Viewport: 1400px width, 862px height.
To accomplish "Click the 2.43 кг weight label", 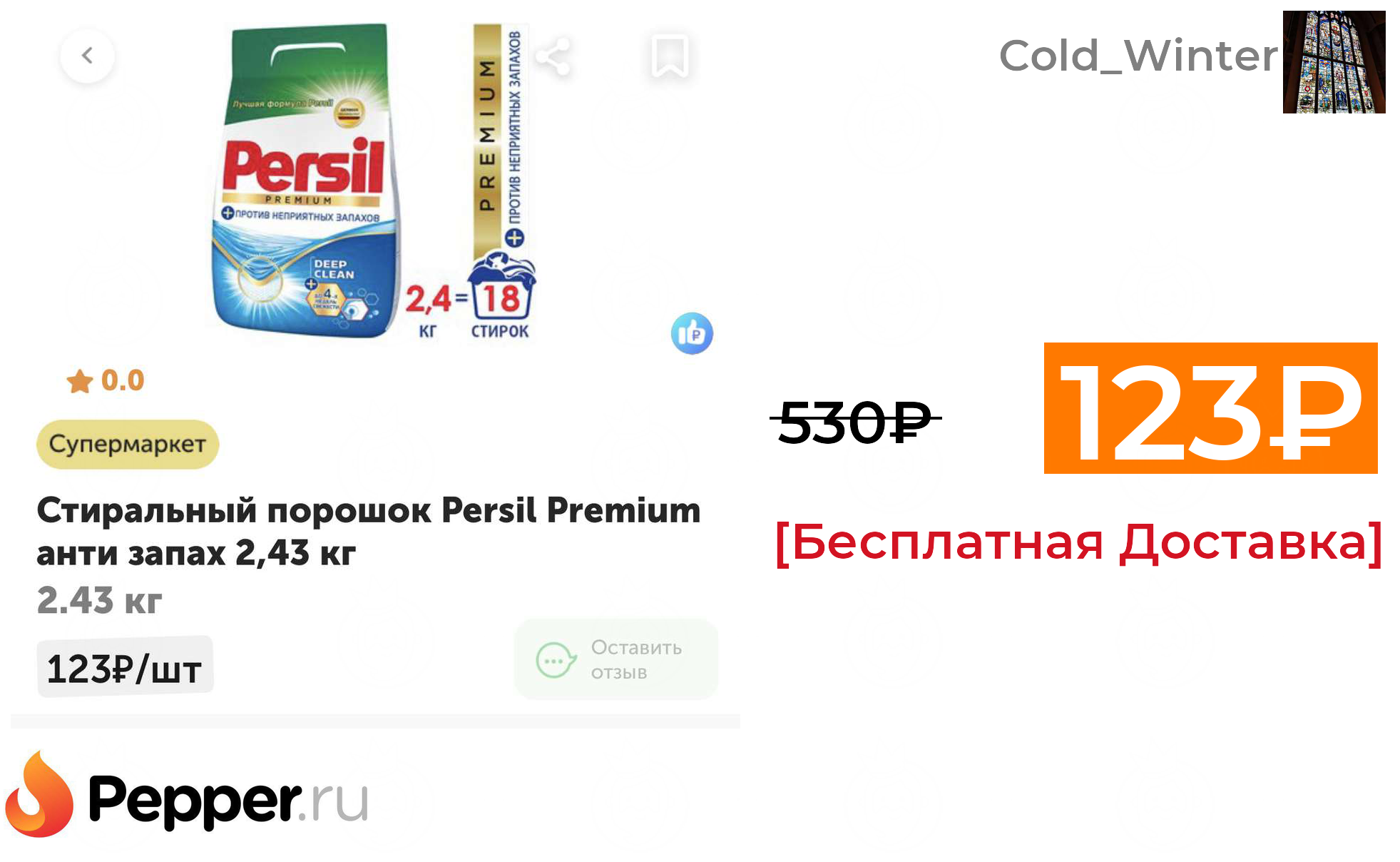I will [99, 600].
